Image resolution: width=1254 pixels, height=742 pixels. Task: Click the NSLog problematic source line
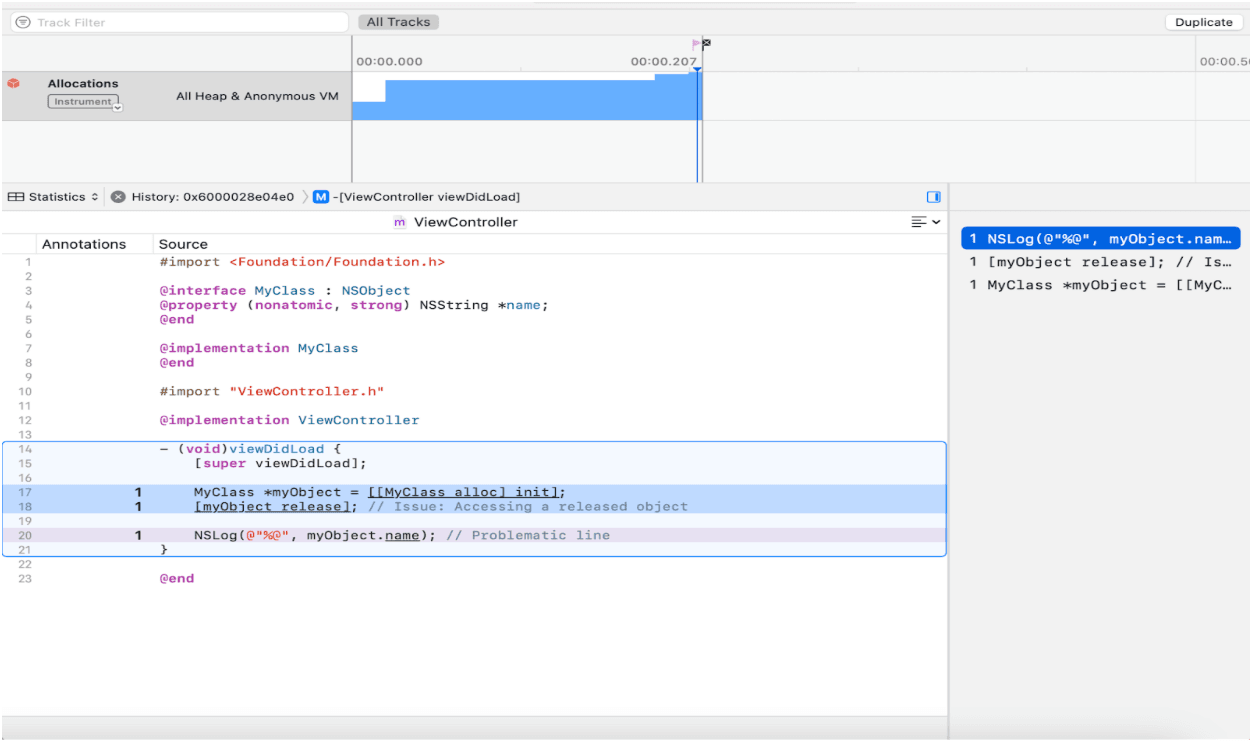click(x=402, y=535)
